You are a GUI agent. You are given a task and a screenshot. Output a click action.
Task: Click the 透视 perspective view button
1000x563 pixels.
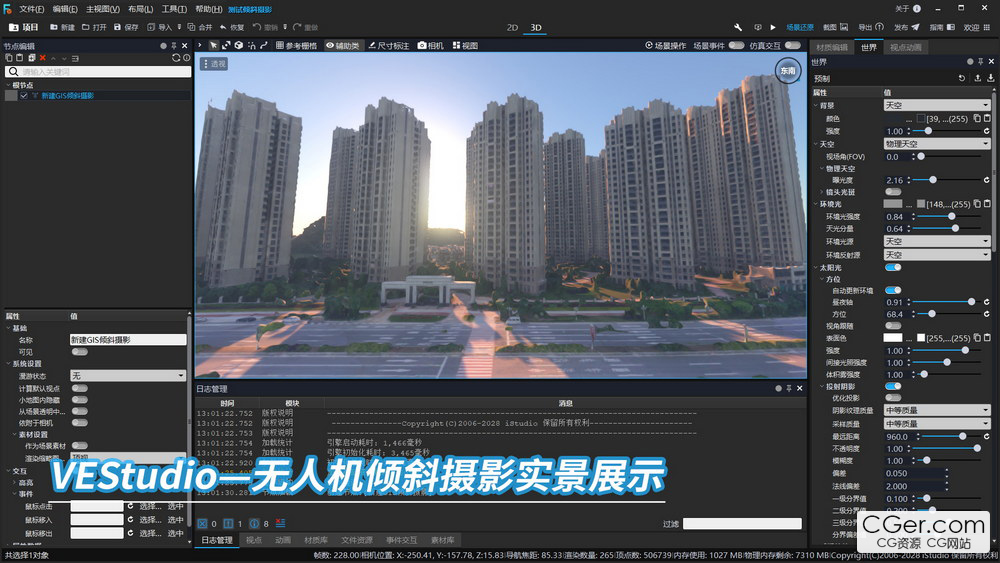point(214,64)
